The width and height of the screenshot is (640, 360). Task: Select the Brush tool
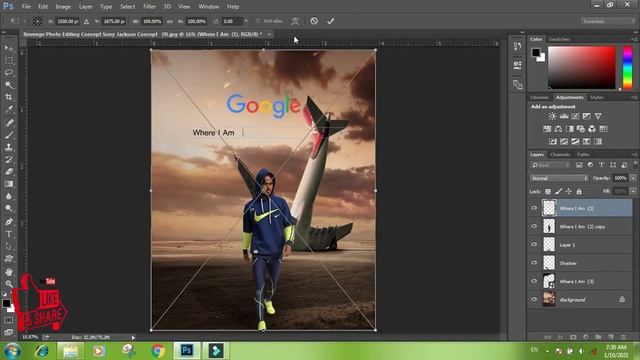(9, 135)
